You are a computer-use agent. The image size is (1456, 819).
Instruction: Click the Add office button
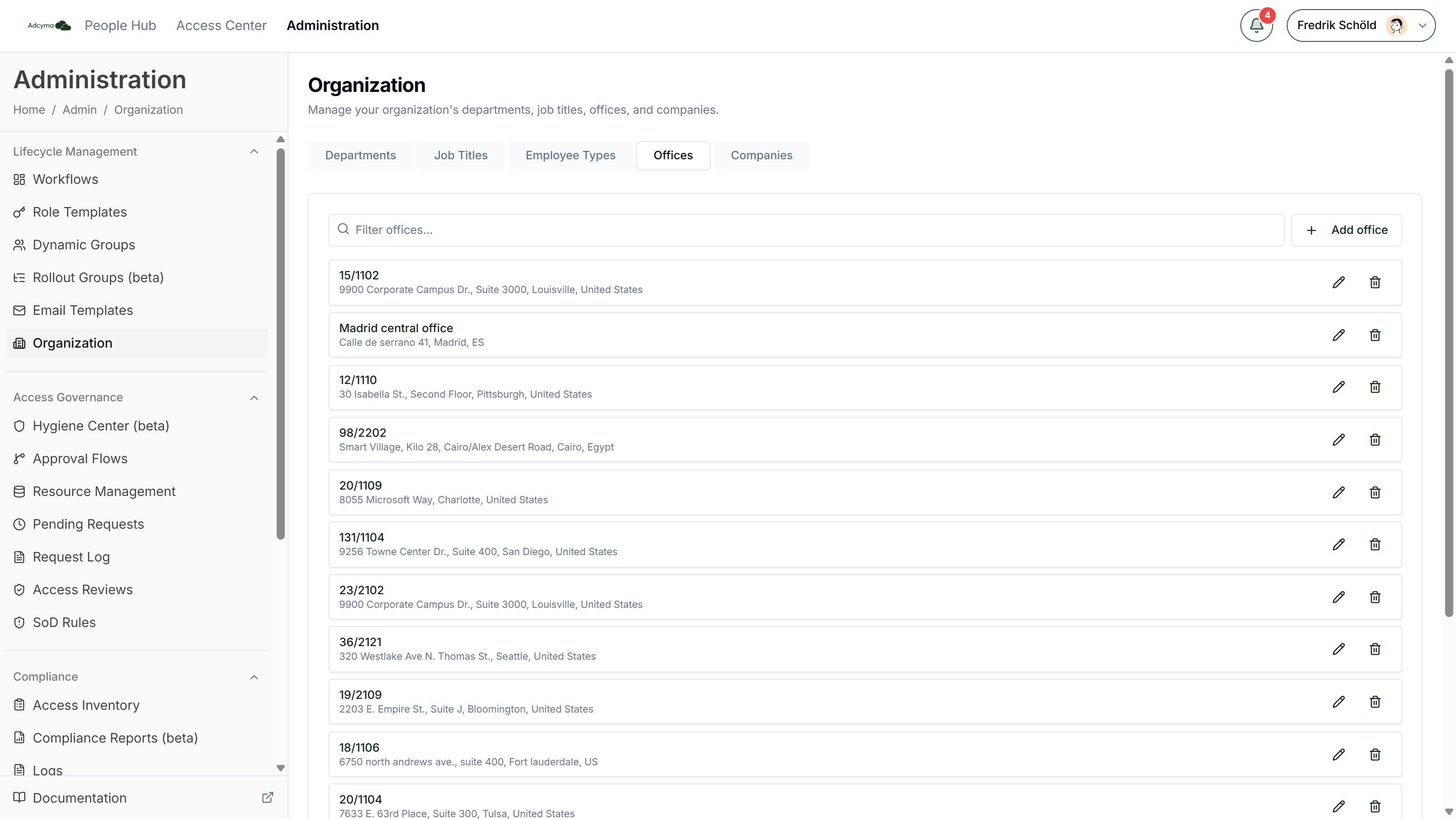click(1346, 230)
